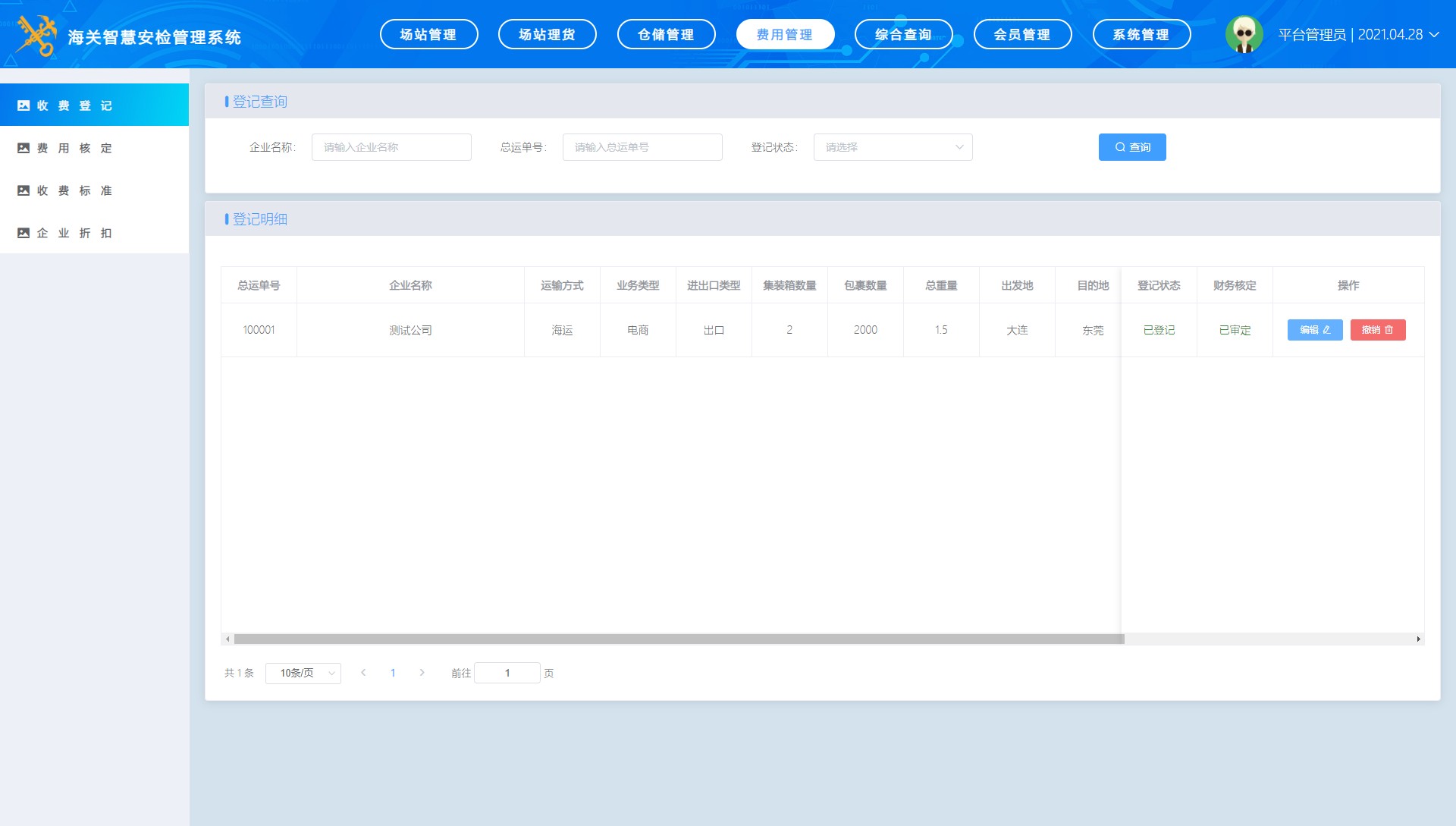Switch to the 综合查询 top tab
Viewport: 1456px width, 826px height.
click(x=903, y=35)
